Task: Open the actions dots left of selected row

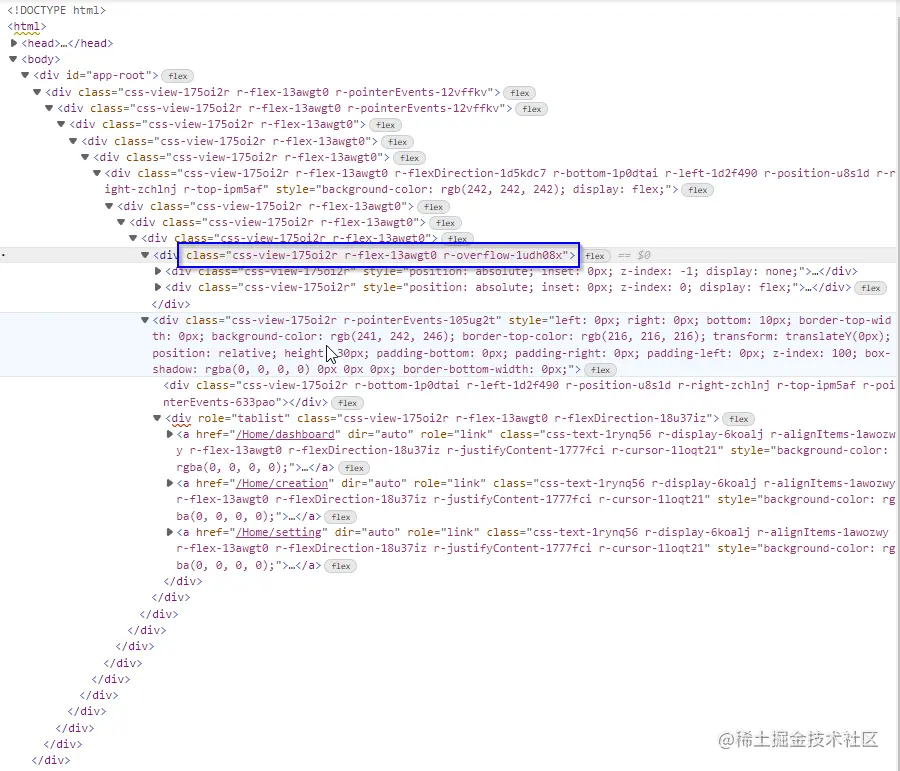Action: click(3, 255)
